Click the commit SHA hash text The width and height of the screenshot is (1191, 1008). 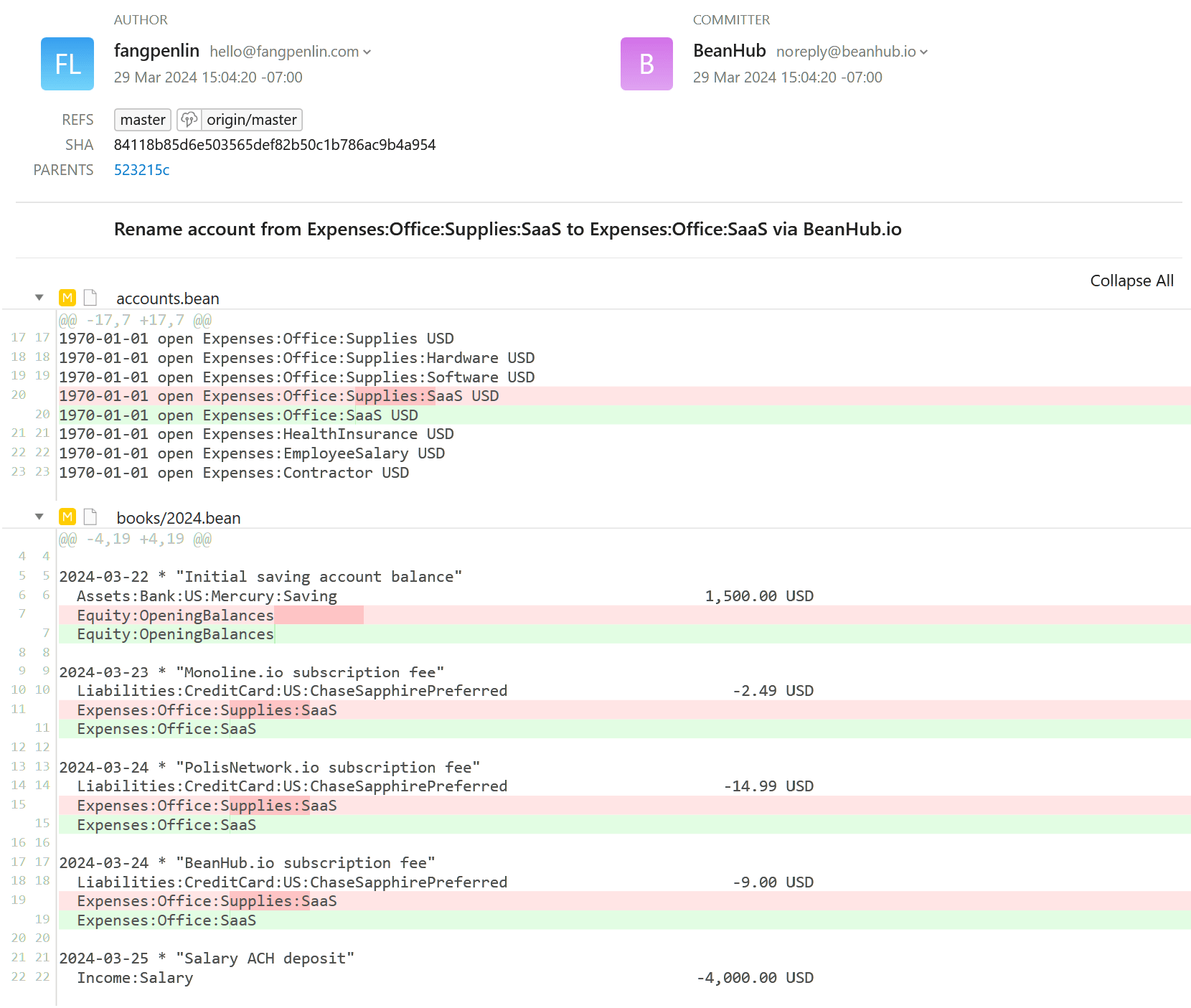click(275, 145)
